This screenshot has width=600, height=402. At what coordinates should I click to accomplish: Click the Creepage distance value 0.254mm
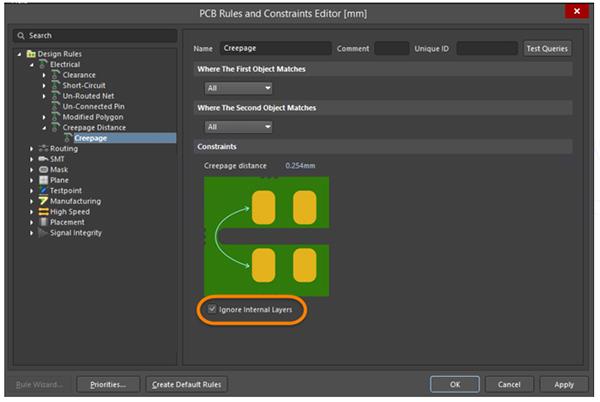(x=300, y=165)
